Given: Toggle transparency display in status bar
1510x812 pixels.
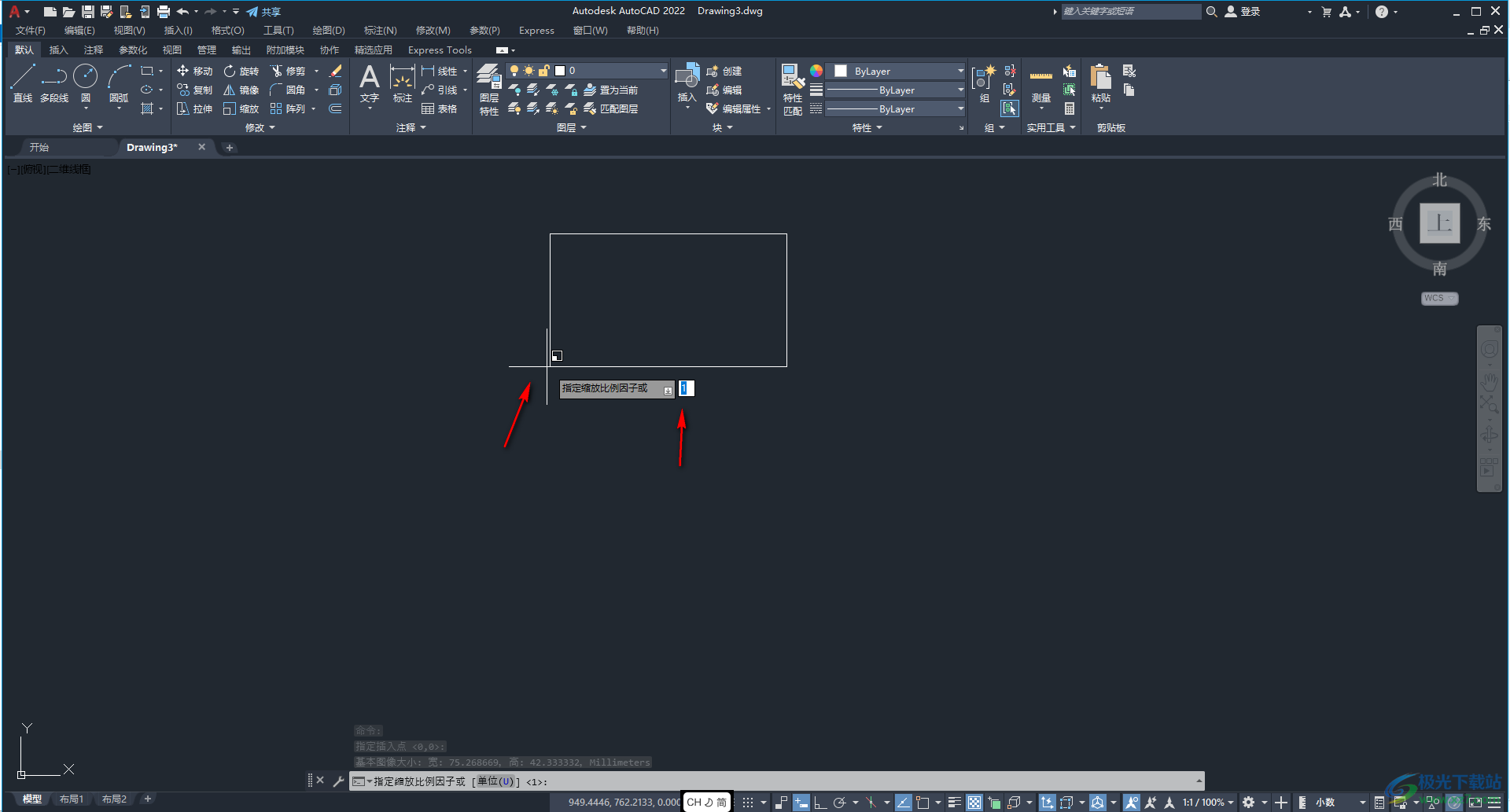Looking at the screenshot, I should coord(974,803).
